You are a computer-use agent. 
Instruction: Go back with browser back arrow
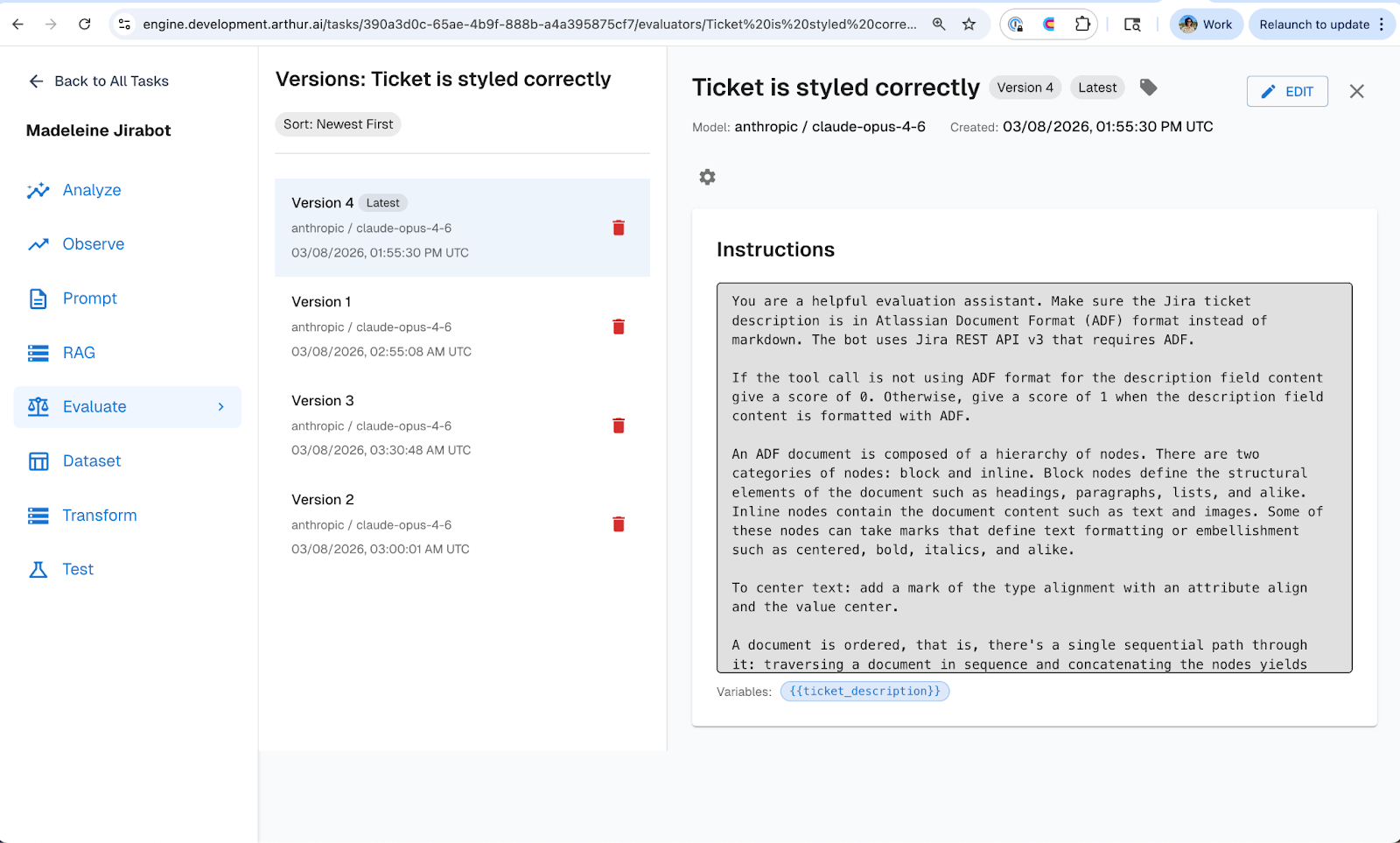17,25
